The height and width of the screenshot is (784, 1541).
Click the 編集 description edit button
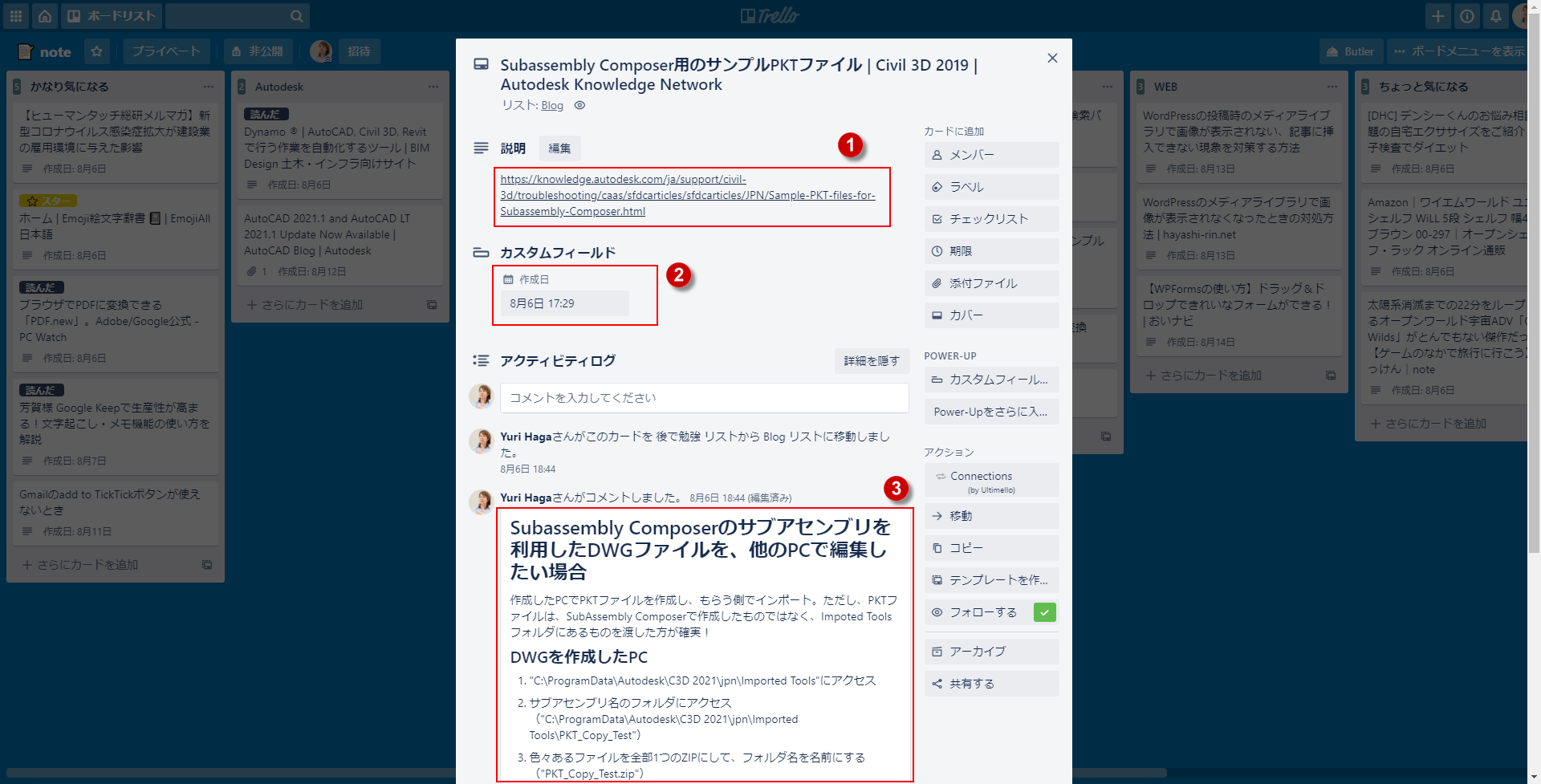pyautogui.click(x=559, y=148)
